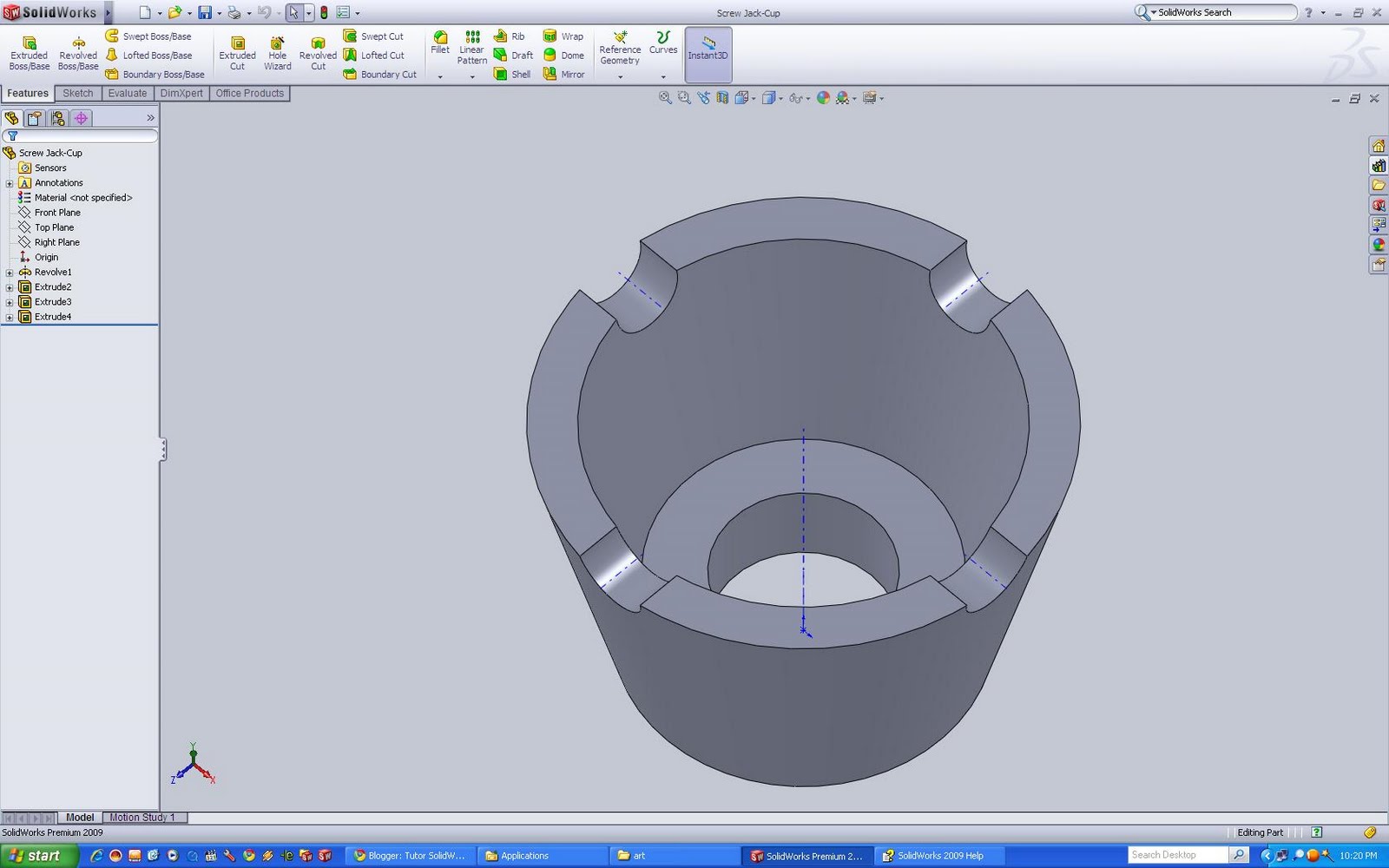
Task: Expand the Annotations tree item
Action: (x=10, y=182)
